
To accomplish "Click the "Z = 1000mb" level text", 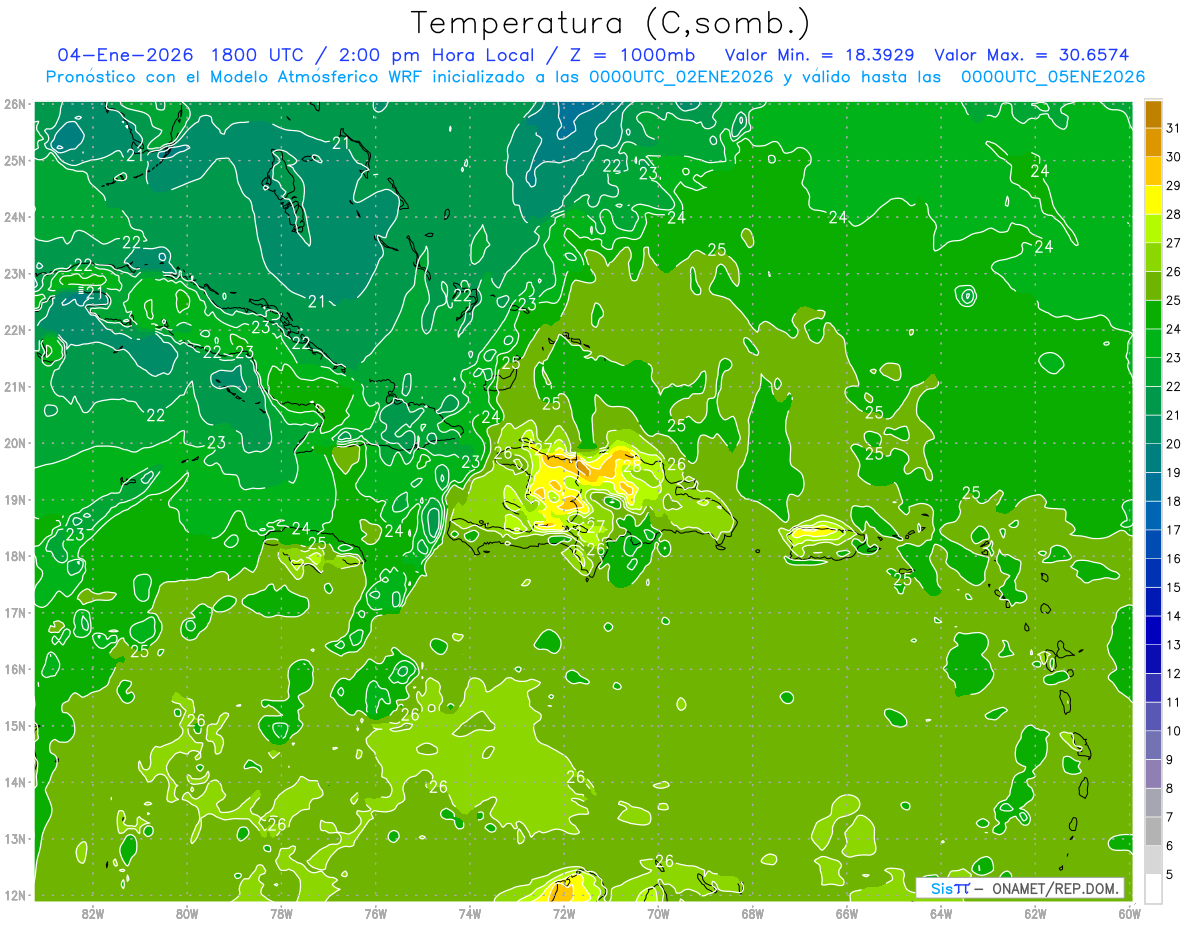I will tap(634, 54).
